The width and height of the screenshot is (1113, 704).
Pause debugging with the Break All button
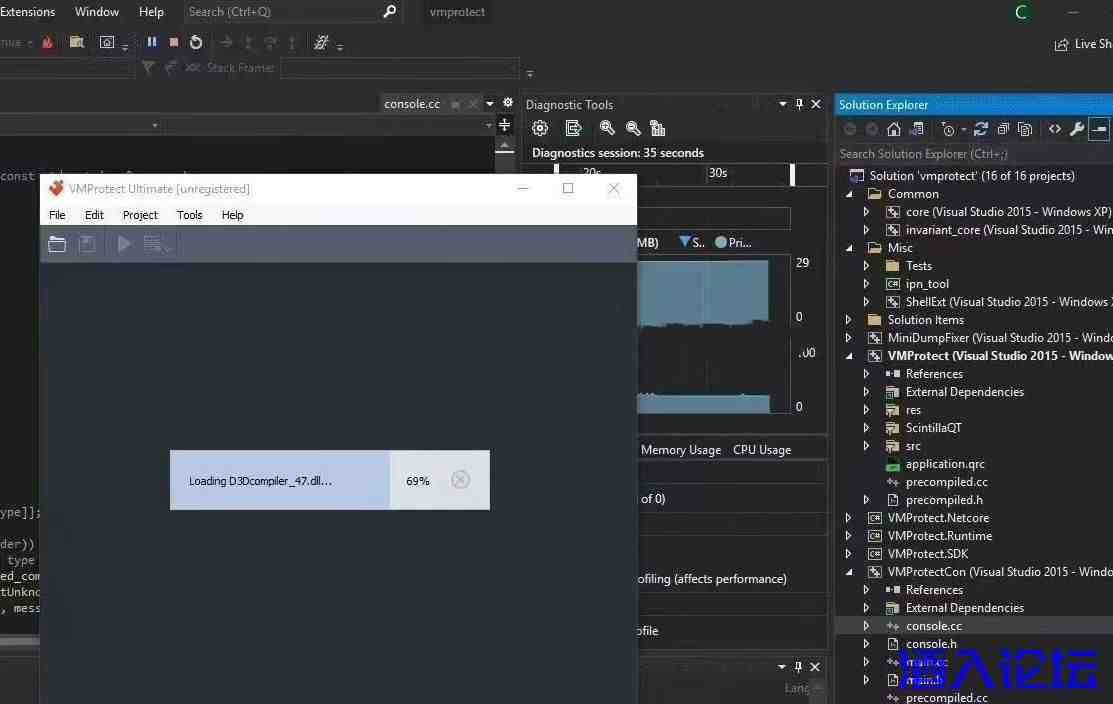[x=152, y=42]
